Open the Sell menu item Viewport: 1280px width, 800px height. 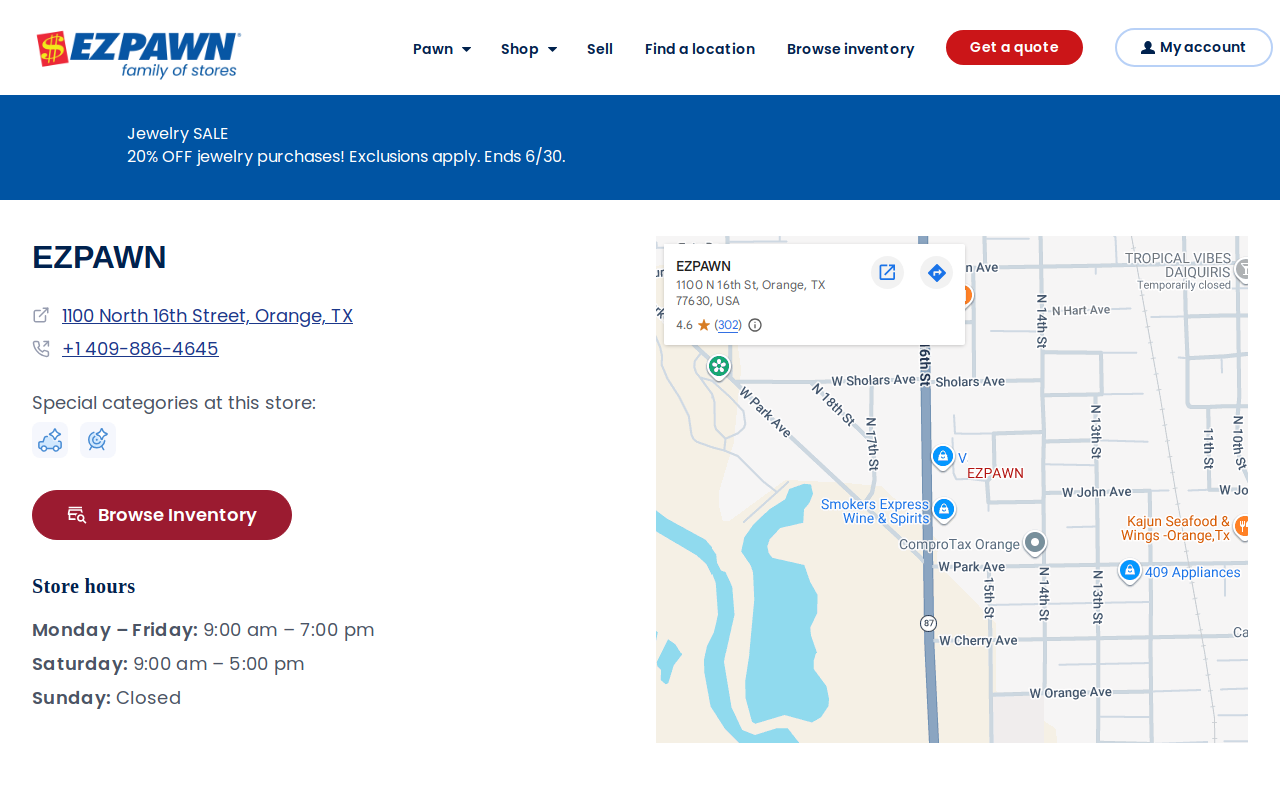[x=600, y=49]
